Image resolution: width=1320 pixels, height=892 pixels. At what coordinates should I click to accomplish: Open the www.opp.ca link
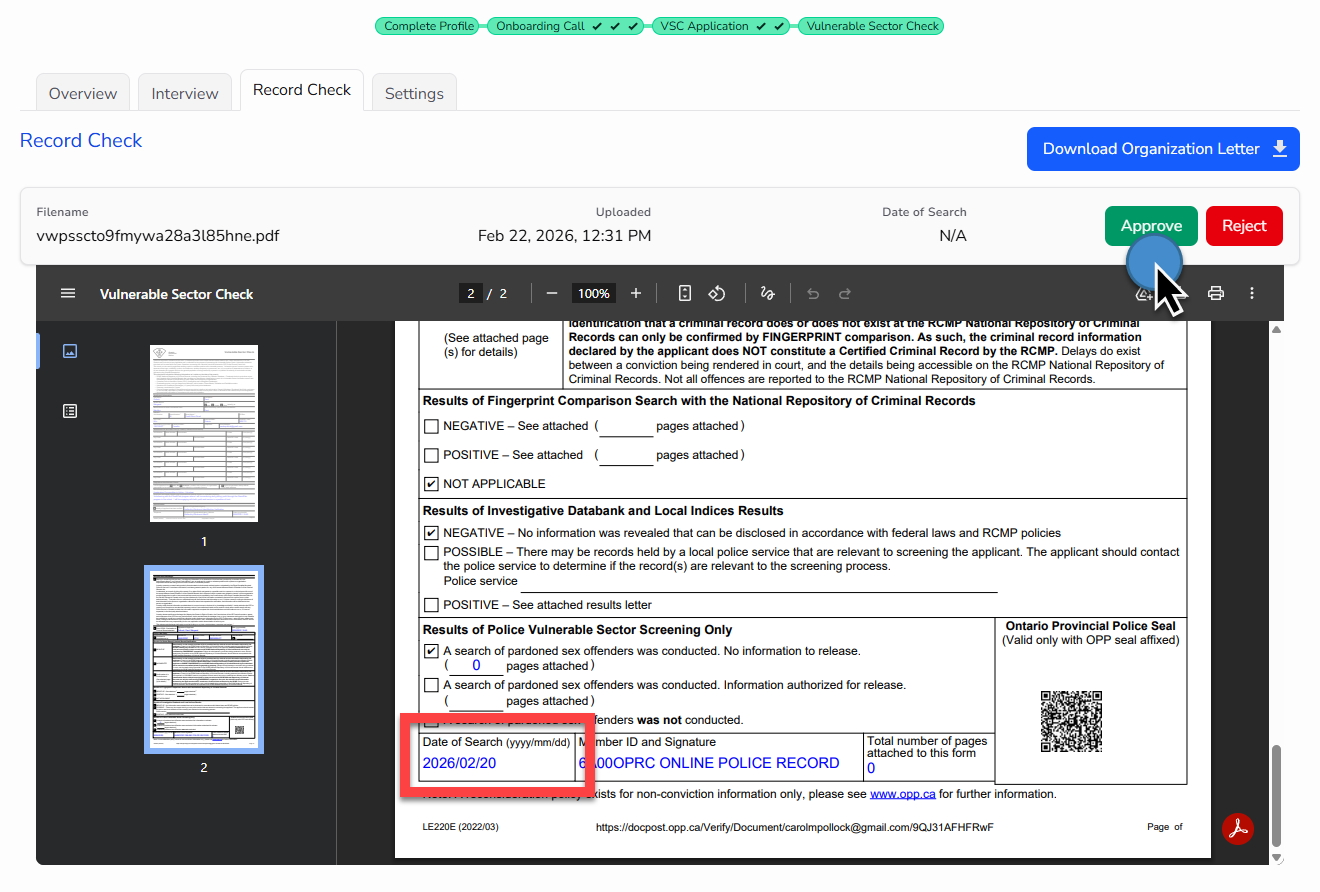[x=902, y=794]
